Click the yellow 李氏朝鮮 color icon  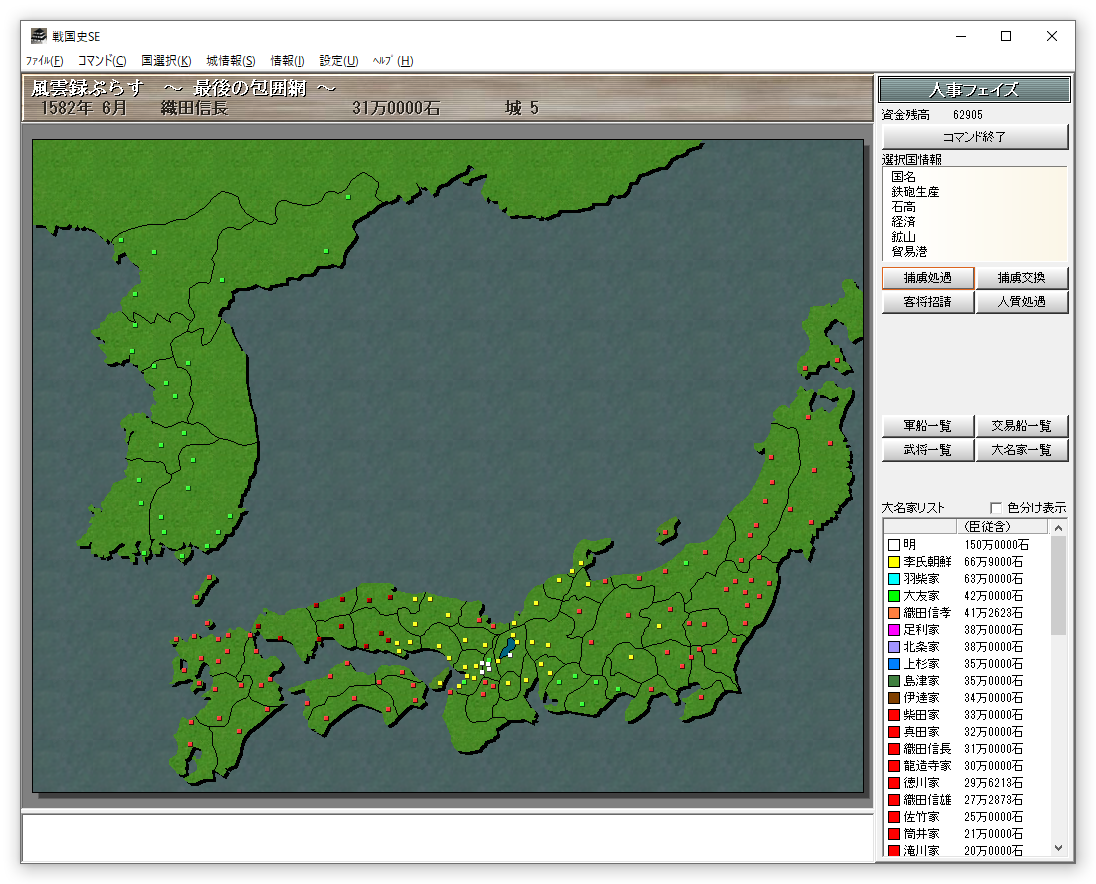point(893,562)
